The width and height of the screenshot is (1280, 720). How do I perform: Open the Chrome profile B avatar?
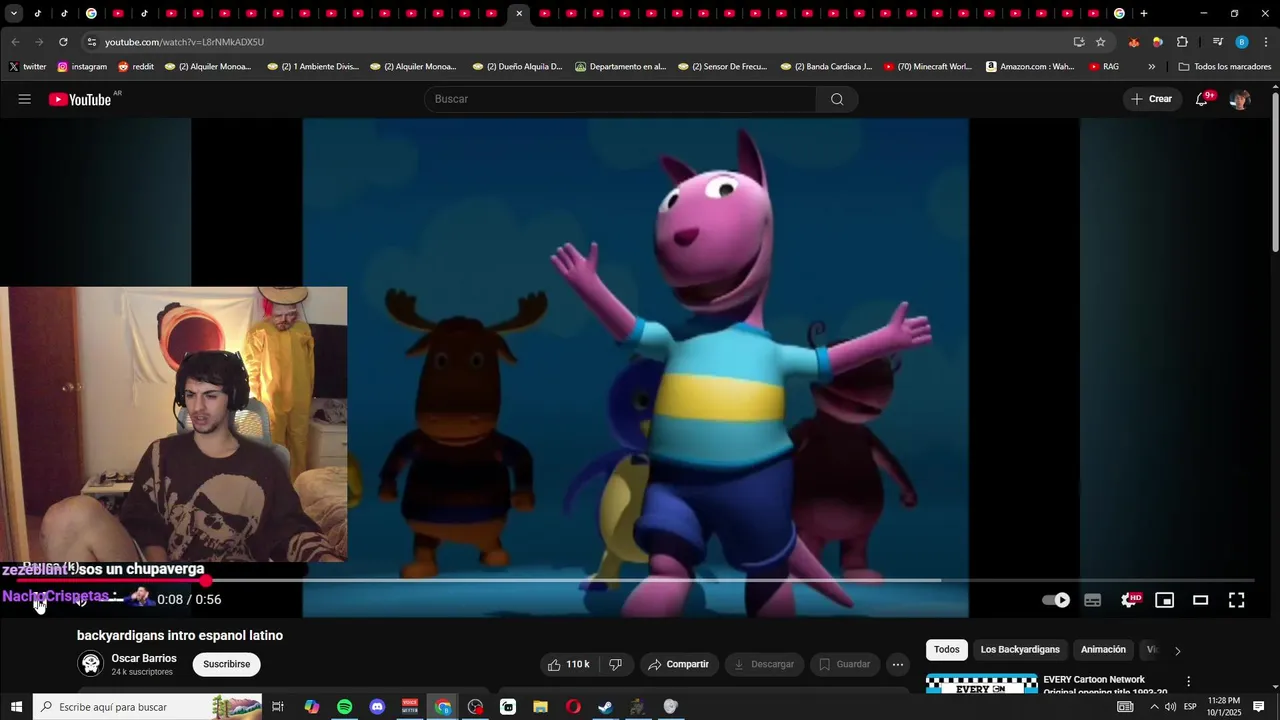(x=1242, y=42)
